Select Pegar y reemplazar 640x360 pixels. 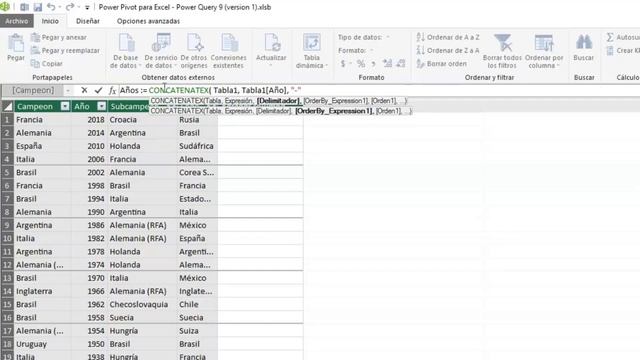click(65, 51)
